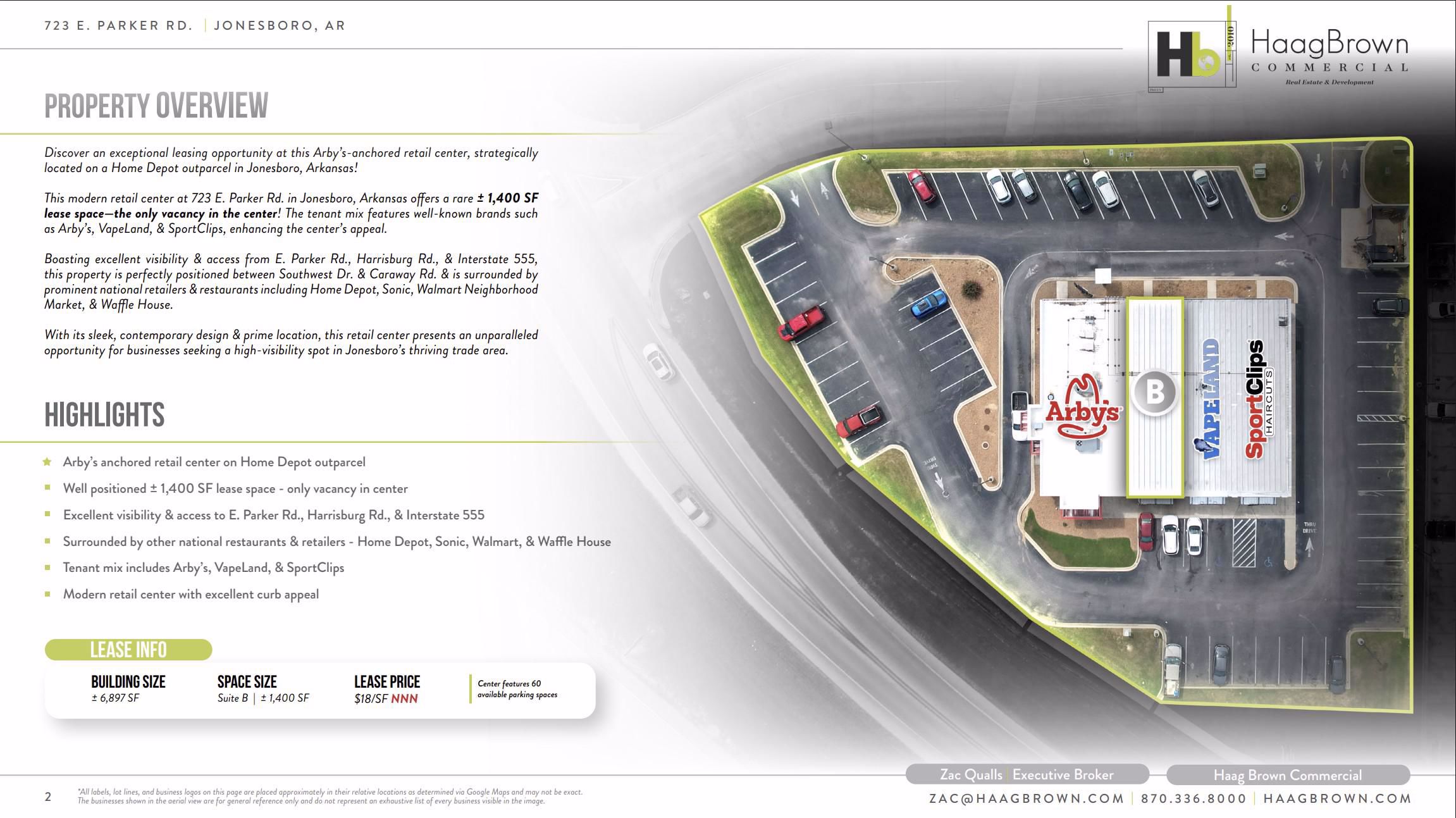1456x818 pixels.
Task: Click the footer disclaimer about labels and logos
Action: (330, 796)
